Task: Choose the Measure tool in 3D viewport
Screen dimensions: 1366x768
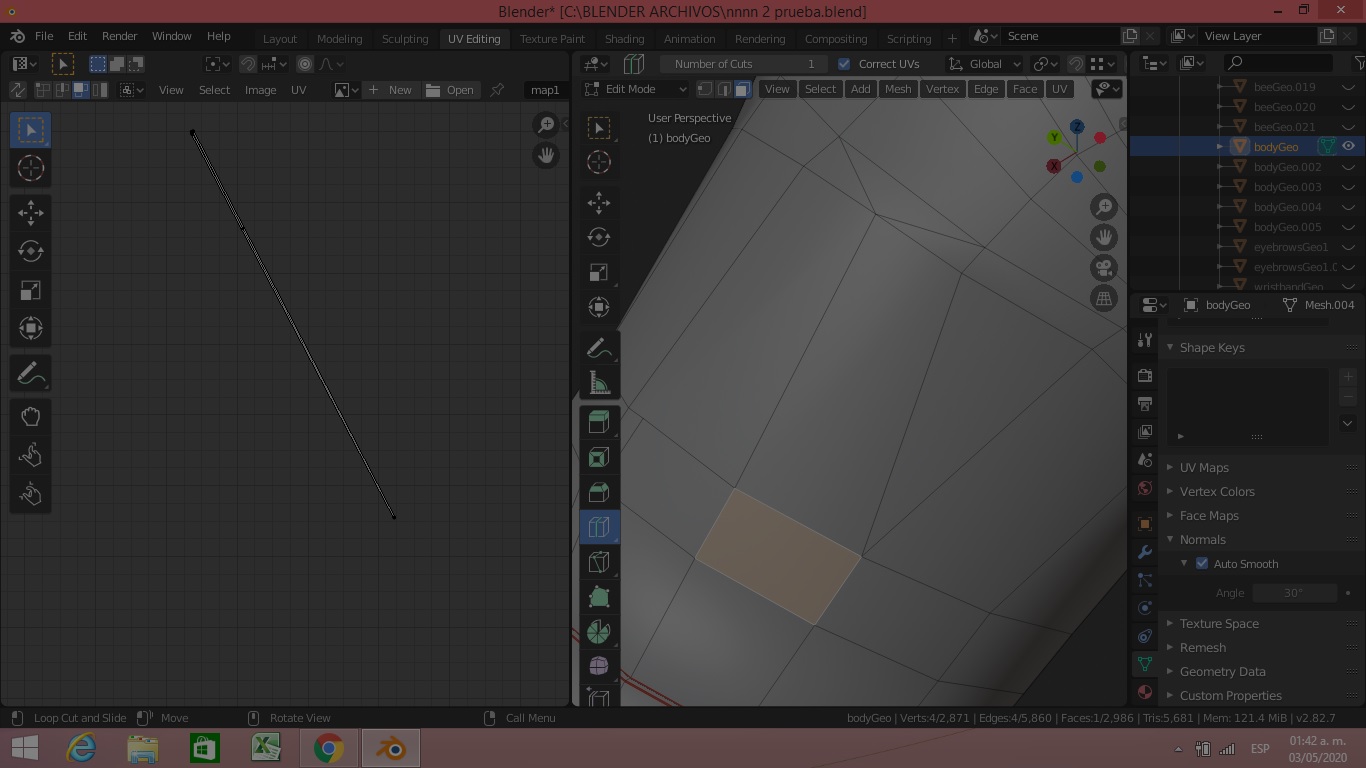Action: (x=599, y=383)
